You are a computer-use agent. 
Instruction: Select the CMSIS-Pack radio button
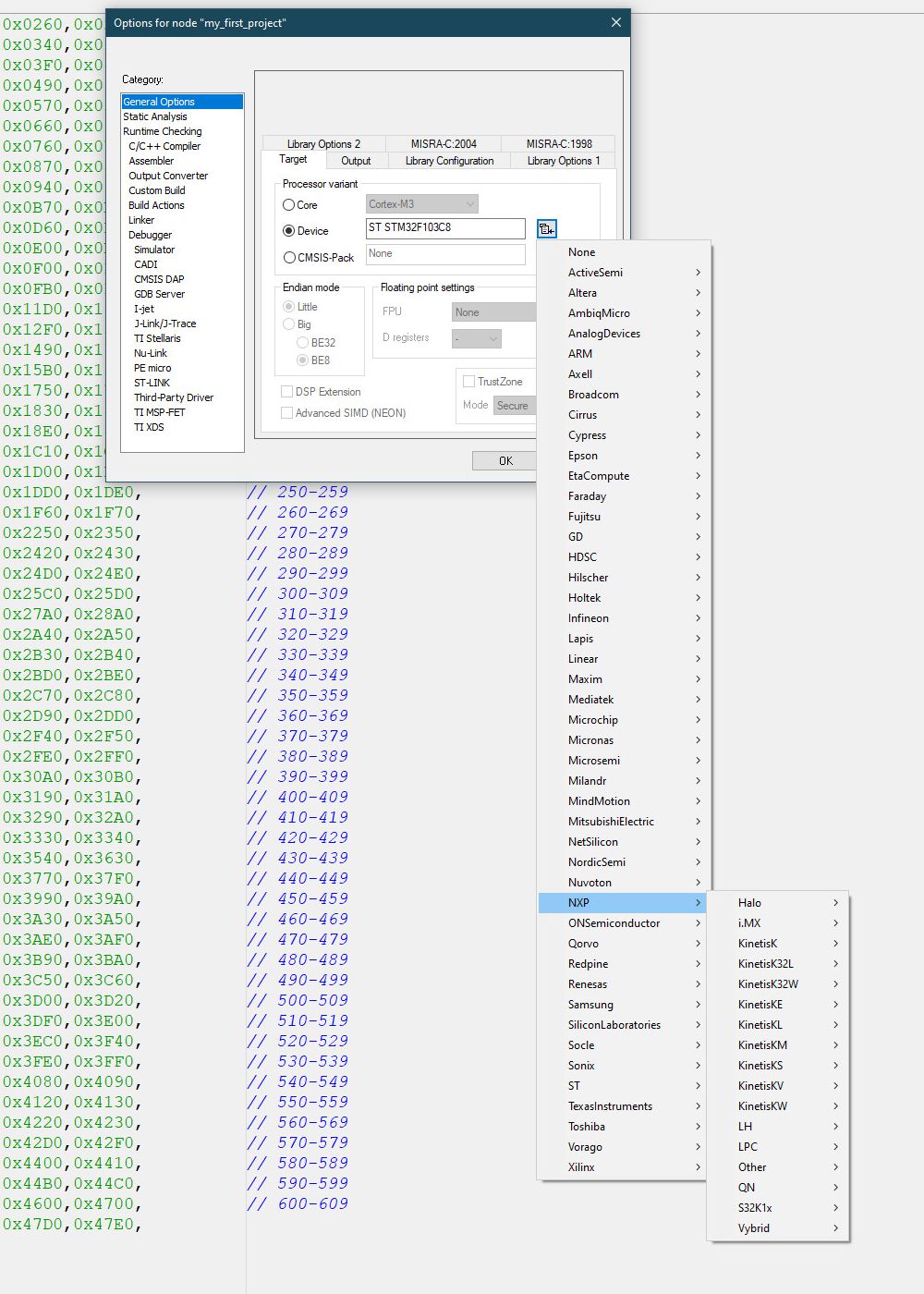tap(289, 258)
